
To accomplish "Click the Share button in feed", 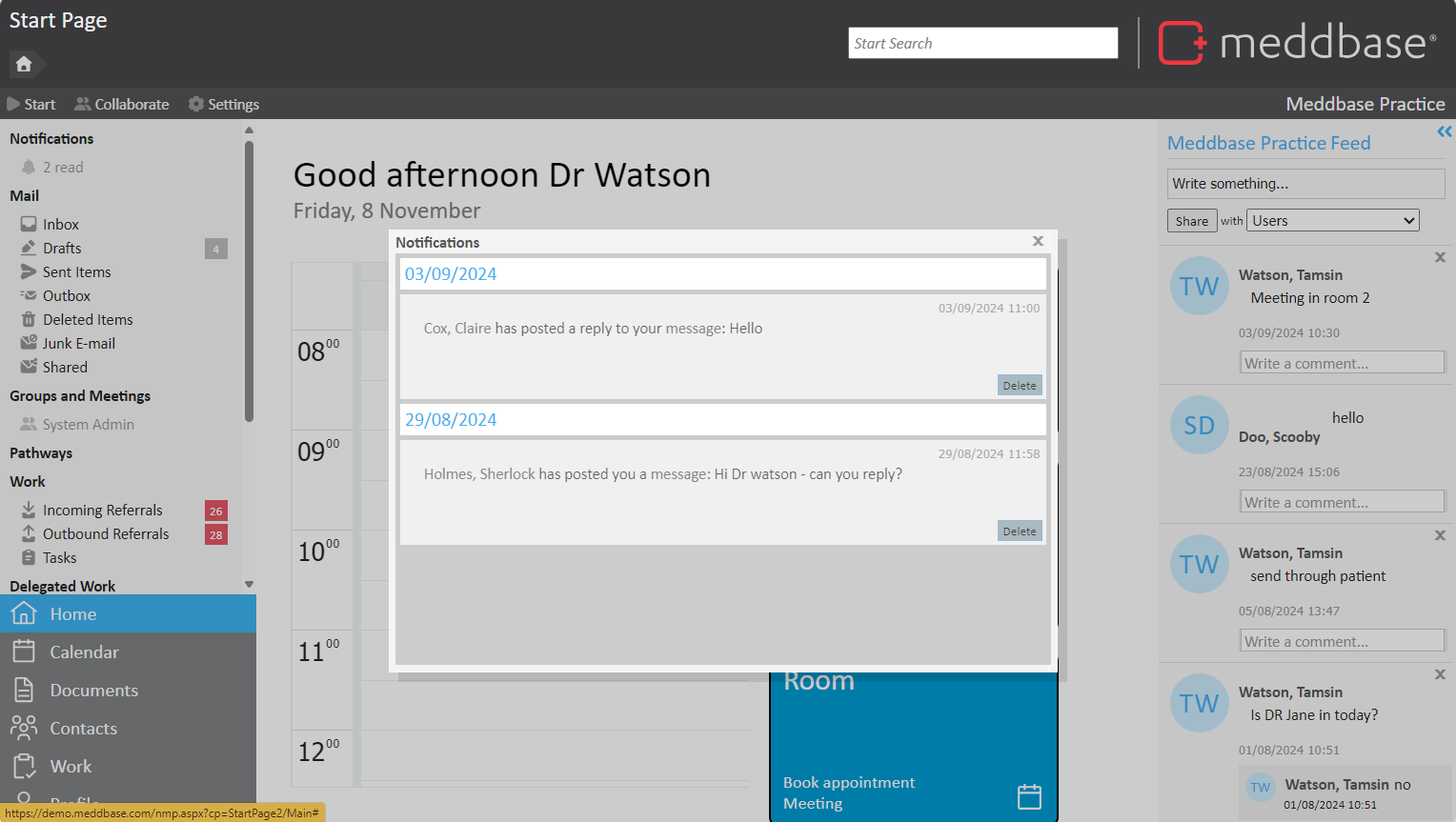I will (x=1191, y=221).
